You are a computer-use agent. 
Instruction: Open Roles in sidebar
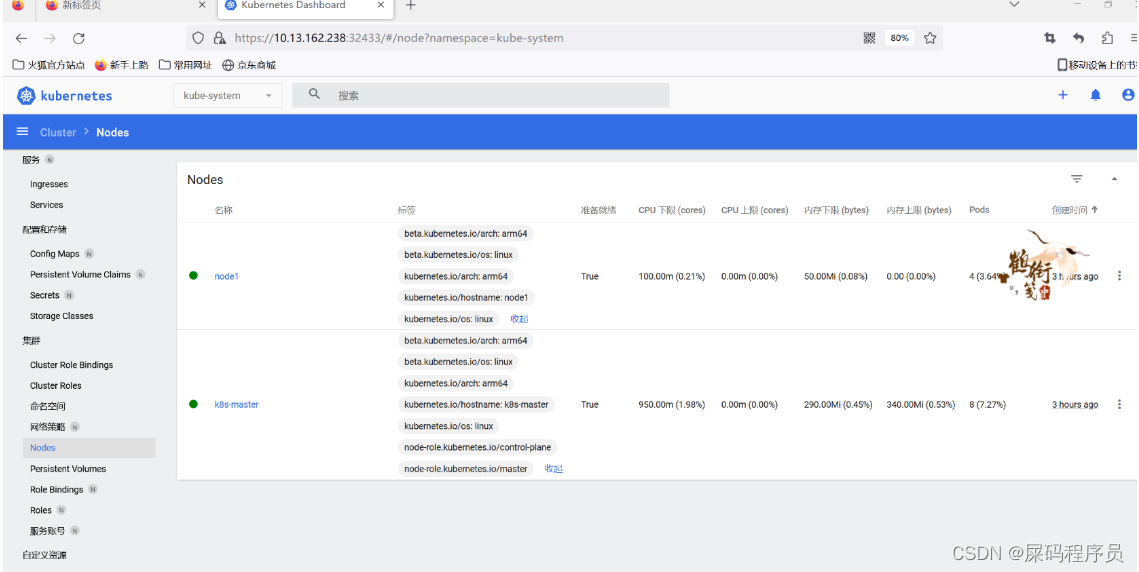coord(41,510)
